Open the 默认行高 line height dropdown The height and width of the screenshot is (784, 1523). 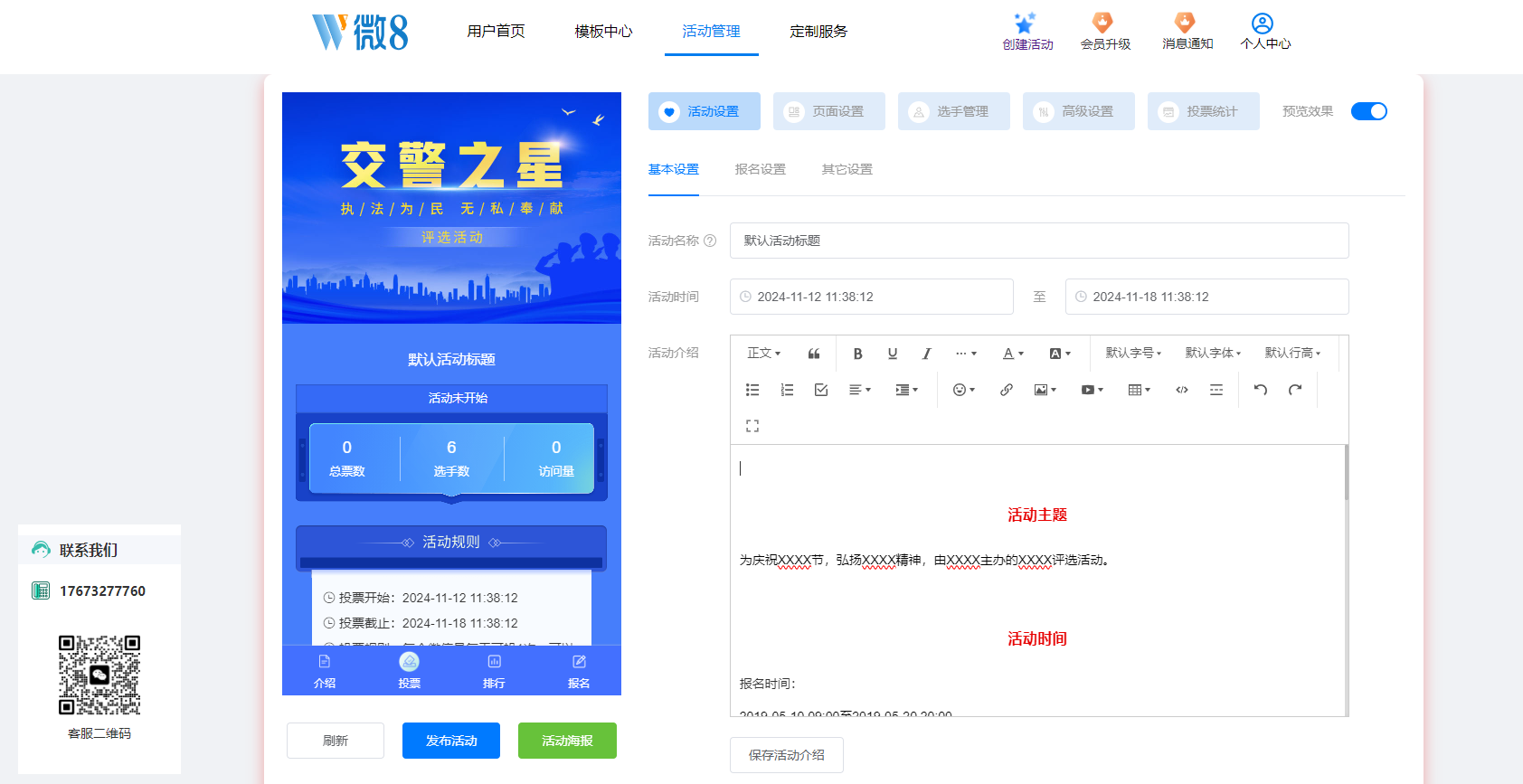click(1292, 354)
